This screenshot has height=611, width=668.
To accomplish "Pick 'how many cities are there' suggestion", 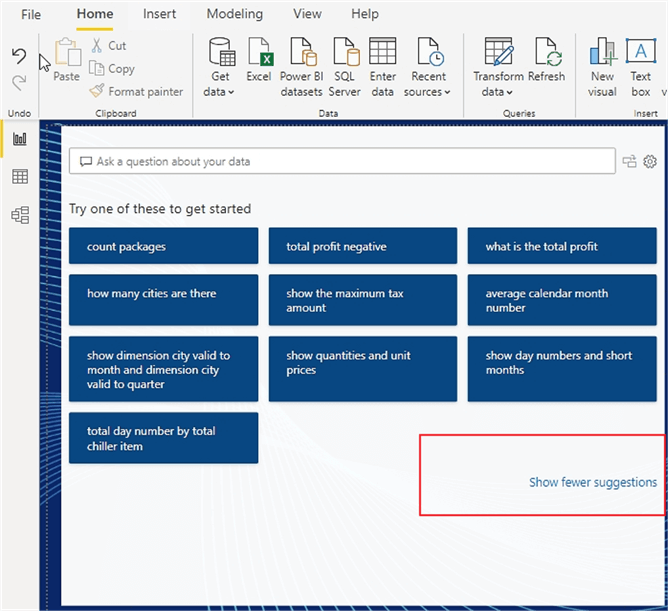I will tap(164, 300).
